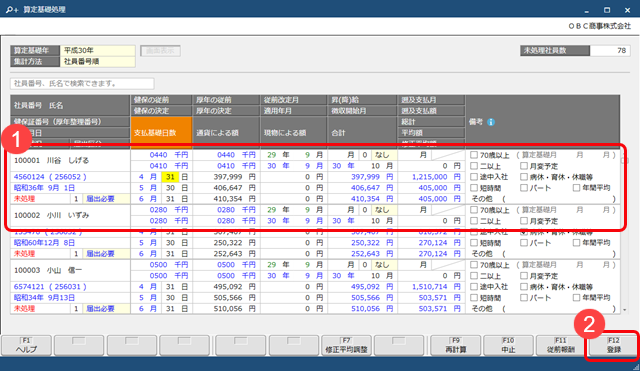Click 未処理 status for employee 100001
This screenshot has width=640, height=372.
pos(24,199)
